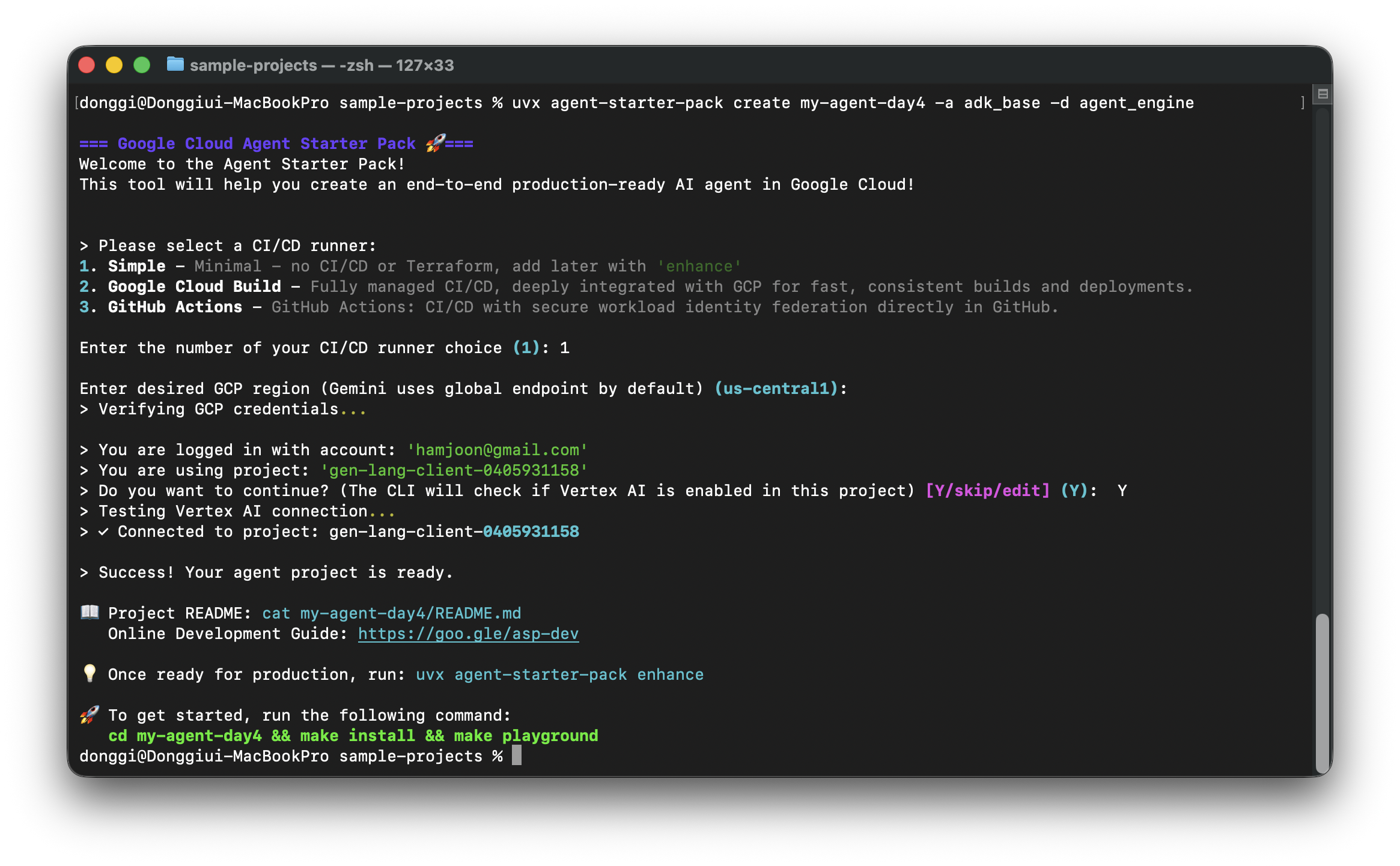
Task: Click the red close window button
Action: tap(87, 65)
